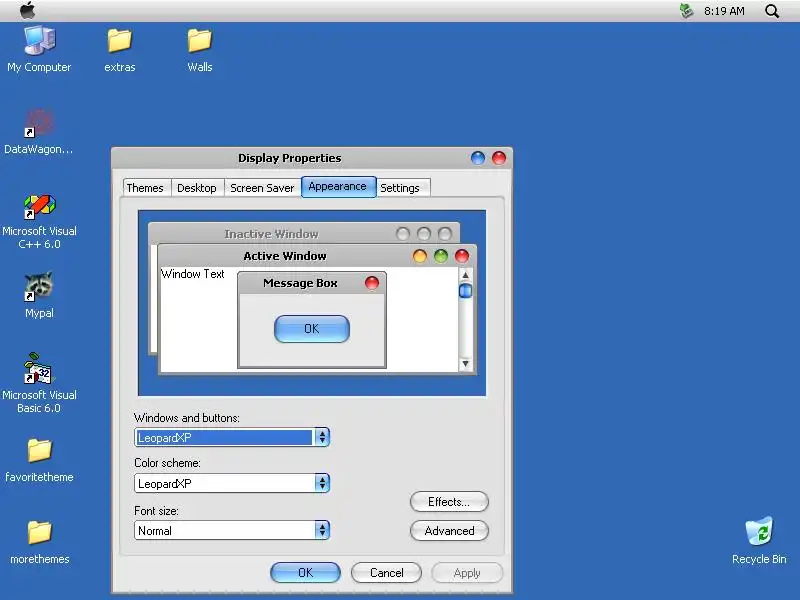Expand the Color scheme dropdown
This screenshot has height=600, width=800.
tap(322, 483)
